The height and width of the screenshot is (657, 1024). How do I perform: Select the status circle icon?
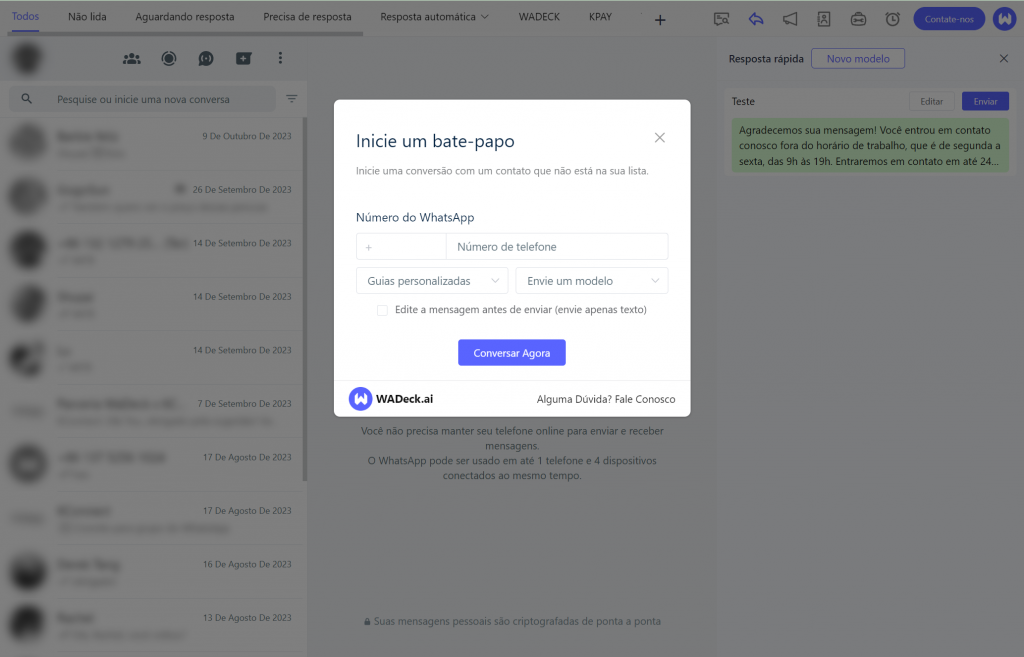point(169,58)
